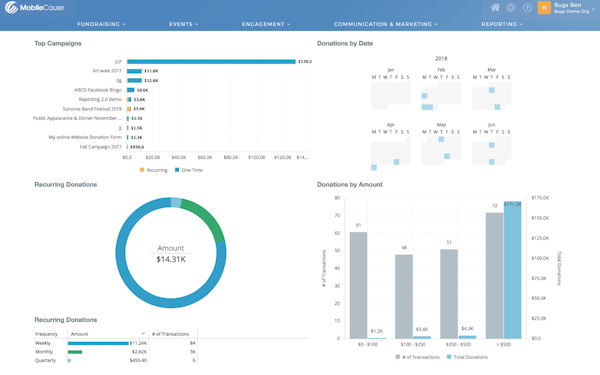Click the > $500 Total Donations bar
Viewport: 600px width, 375px height.
(512, 270)
